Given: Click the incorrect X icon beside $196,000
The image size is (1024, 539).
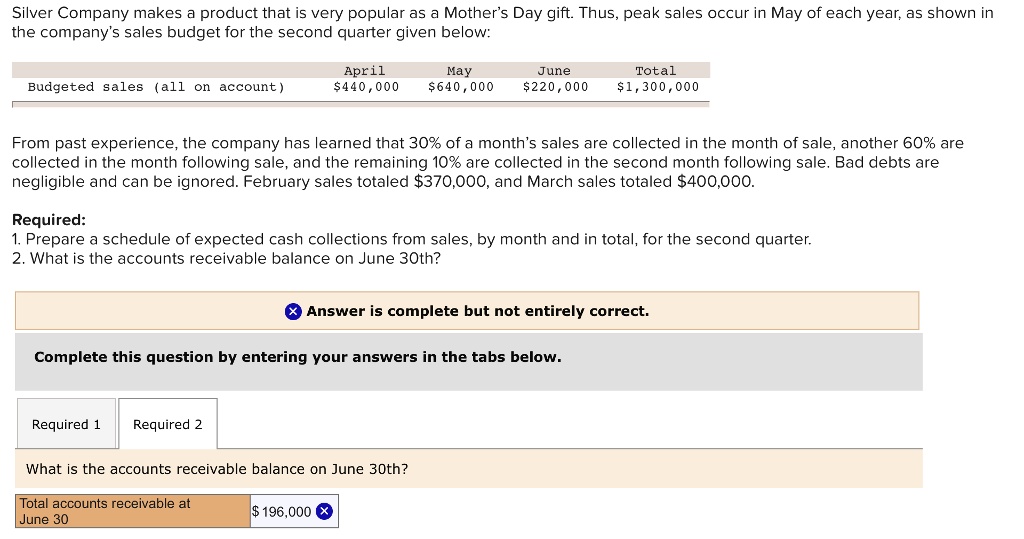Looking at the screenshot, I should pyautogui.click(x=324, y=512).
